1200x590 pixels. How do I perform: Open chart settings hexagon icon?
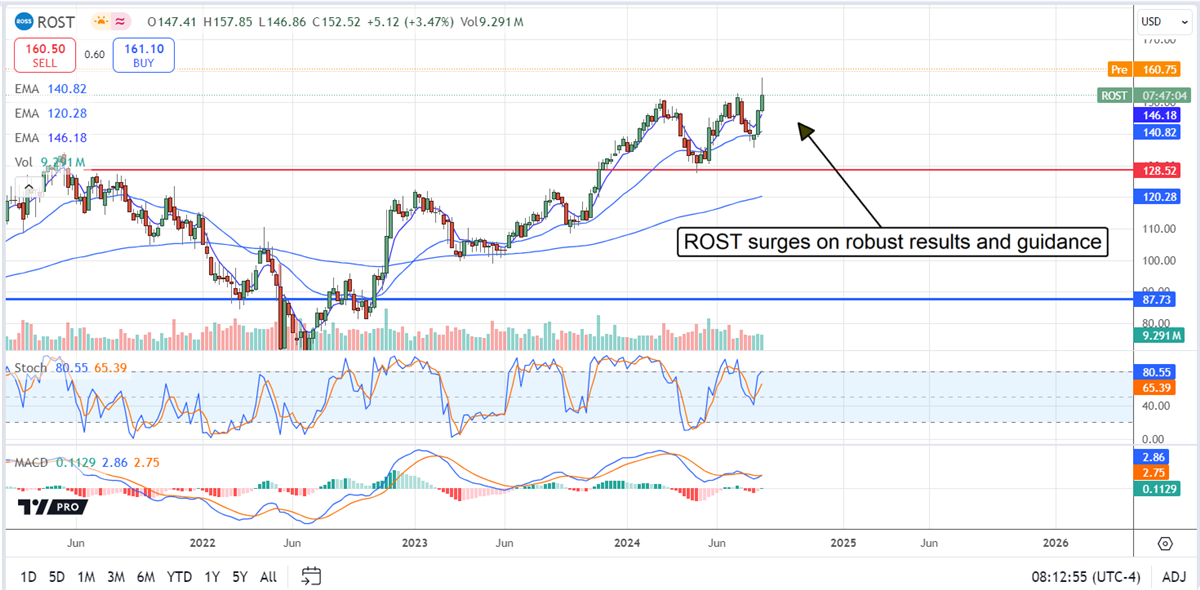(1165, 543)
